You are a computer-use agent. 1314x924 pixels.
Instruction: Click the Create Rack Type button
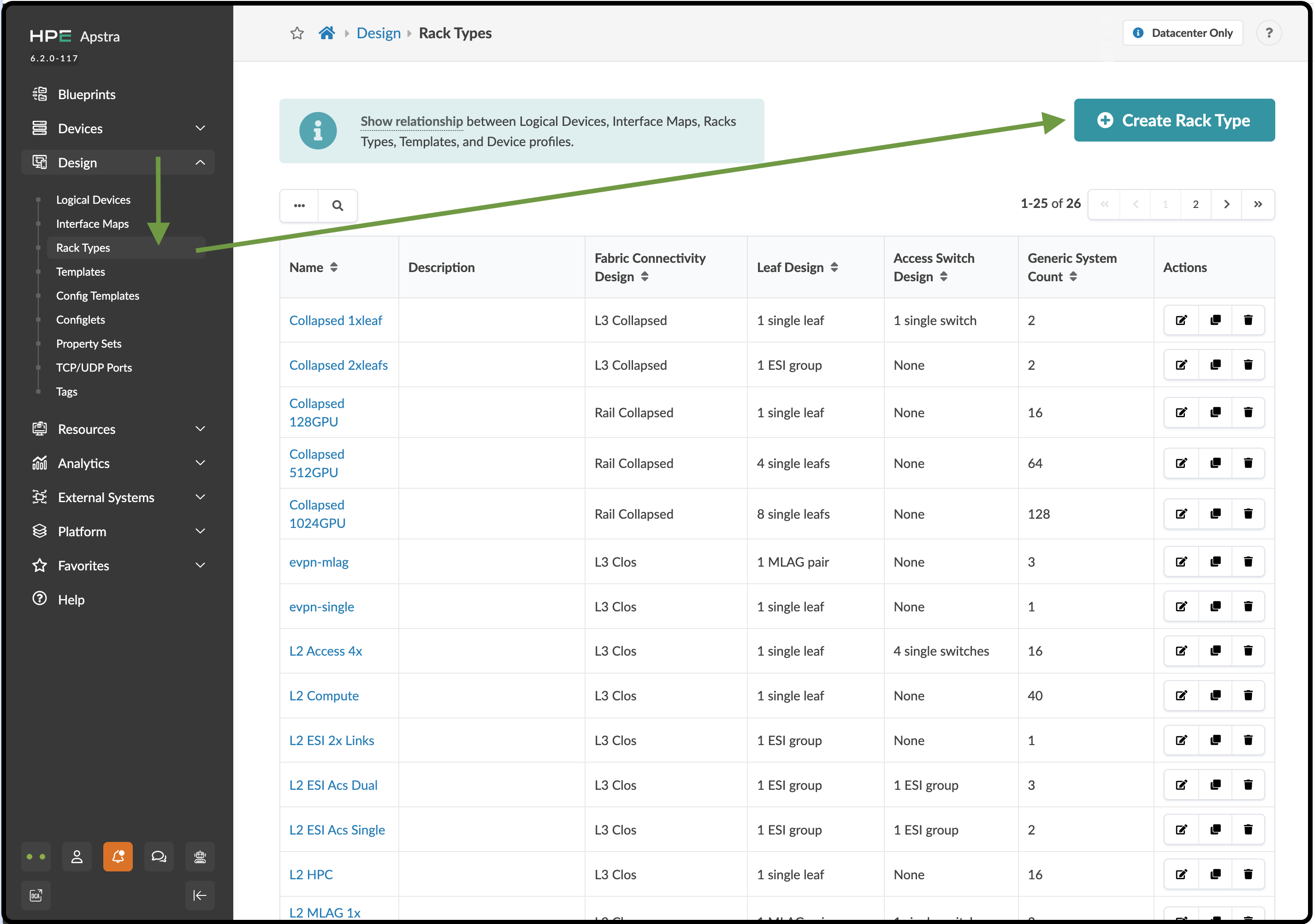pyautogui.click(x=1174, y=120)
